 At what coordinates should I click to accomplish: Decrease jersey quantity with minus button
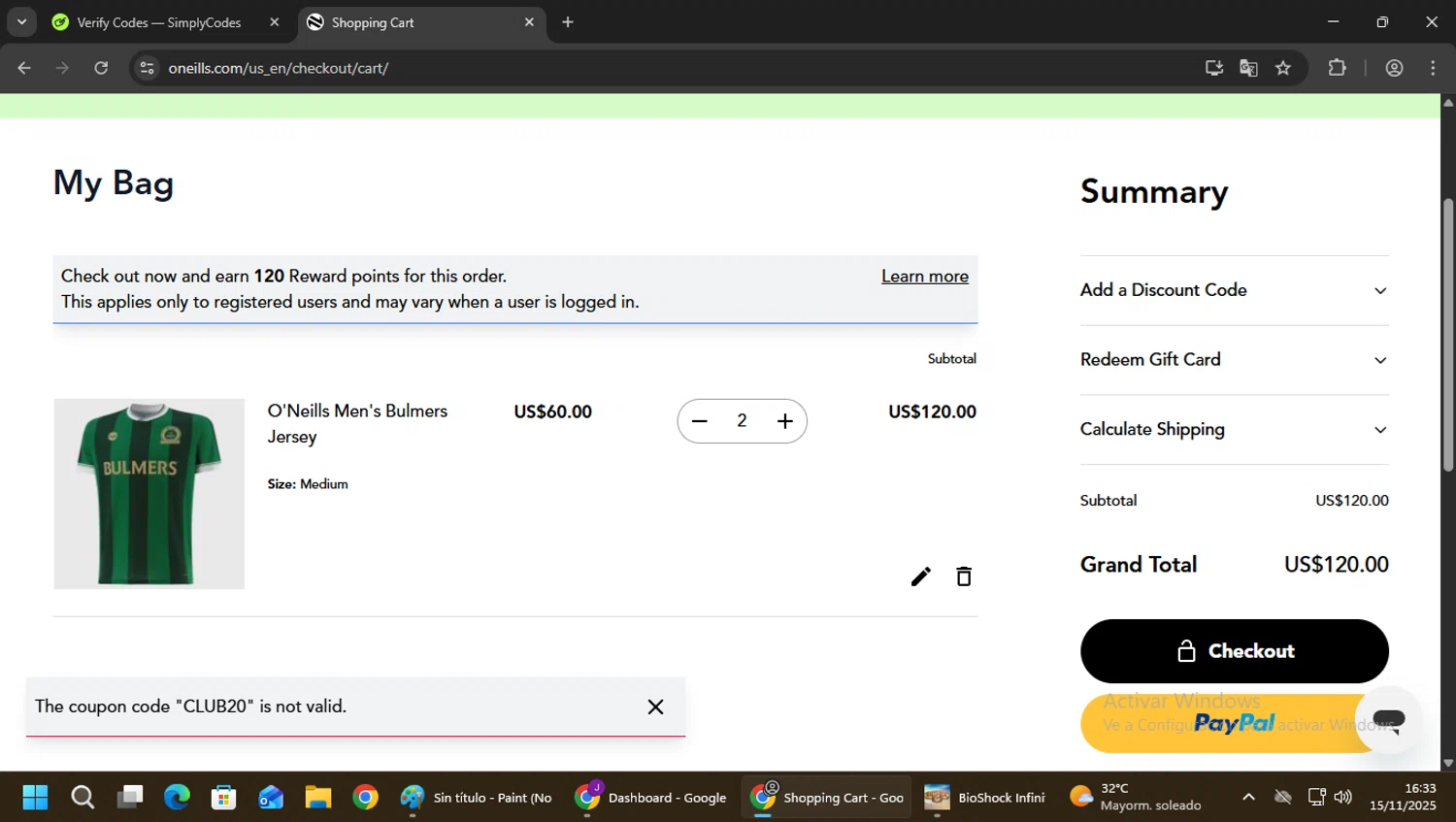(699, 421)
